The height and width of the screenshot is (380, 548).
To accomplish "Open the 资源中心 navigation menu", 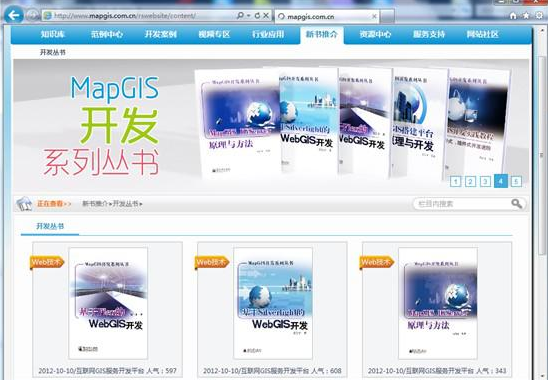I will point(375,34).
